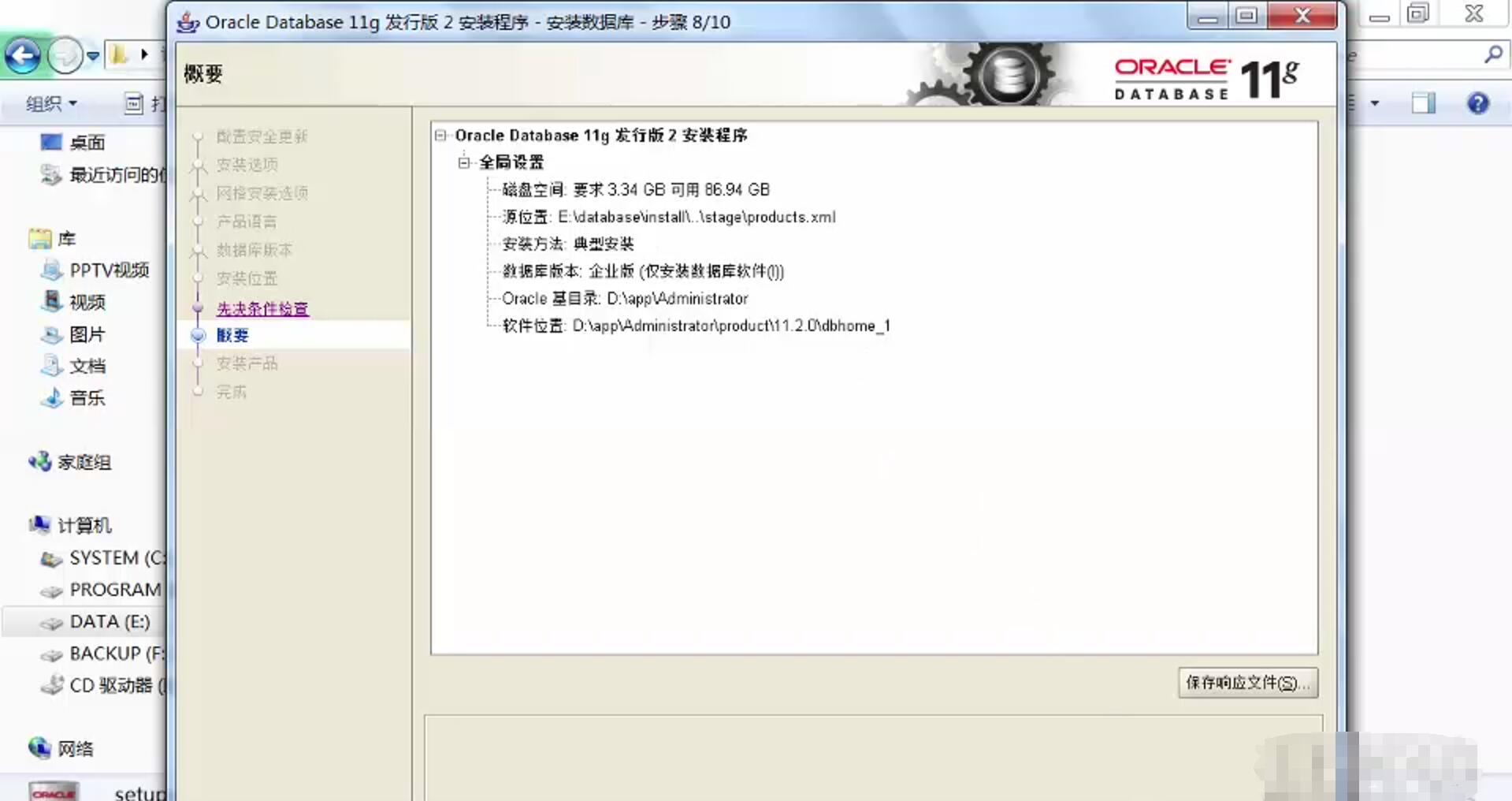Toggle the preview pane icon
The width and height of the screenshot is (1512, 801).
[x=1423, y=102]
